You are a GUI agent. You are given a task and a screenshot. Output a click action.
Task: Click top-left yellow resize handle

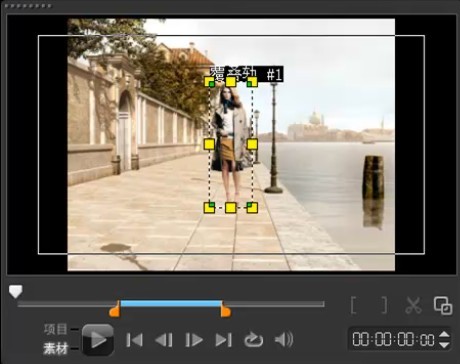[x=209, y=82]
